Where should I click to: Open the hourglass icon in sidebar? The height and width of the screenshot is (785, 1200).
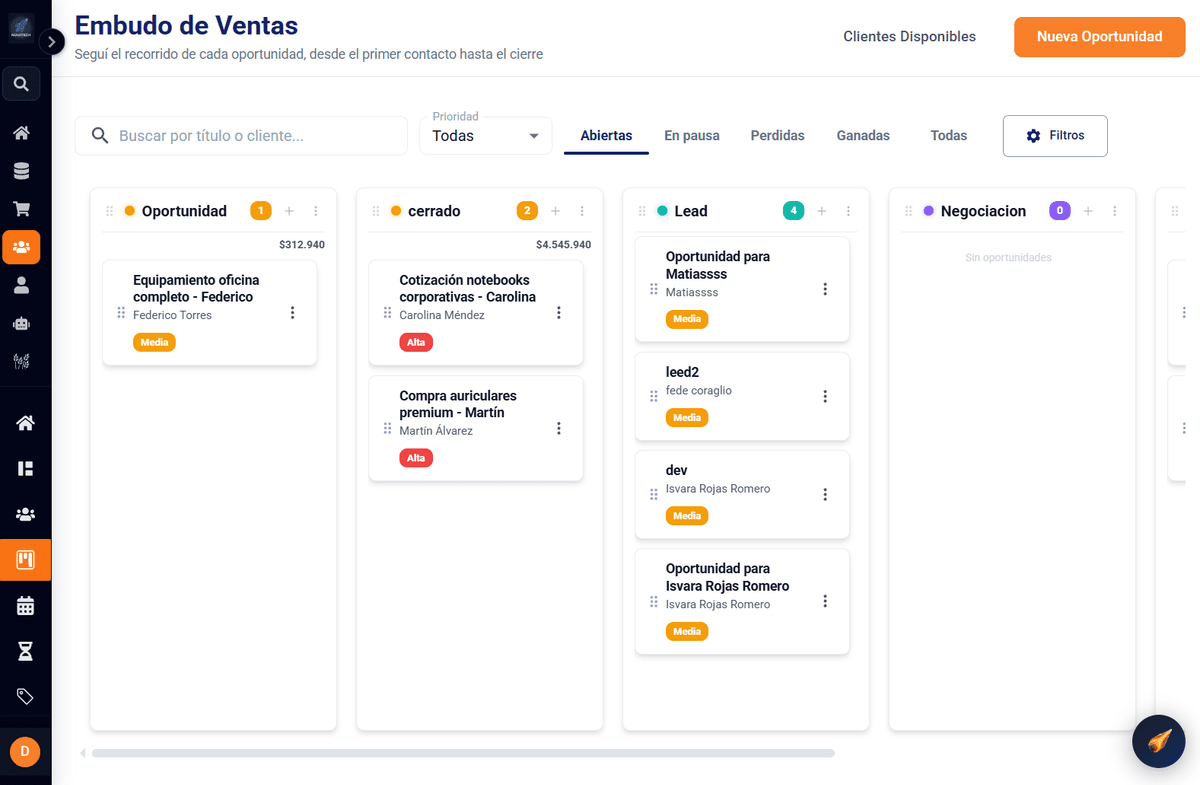[25, 651]
